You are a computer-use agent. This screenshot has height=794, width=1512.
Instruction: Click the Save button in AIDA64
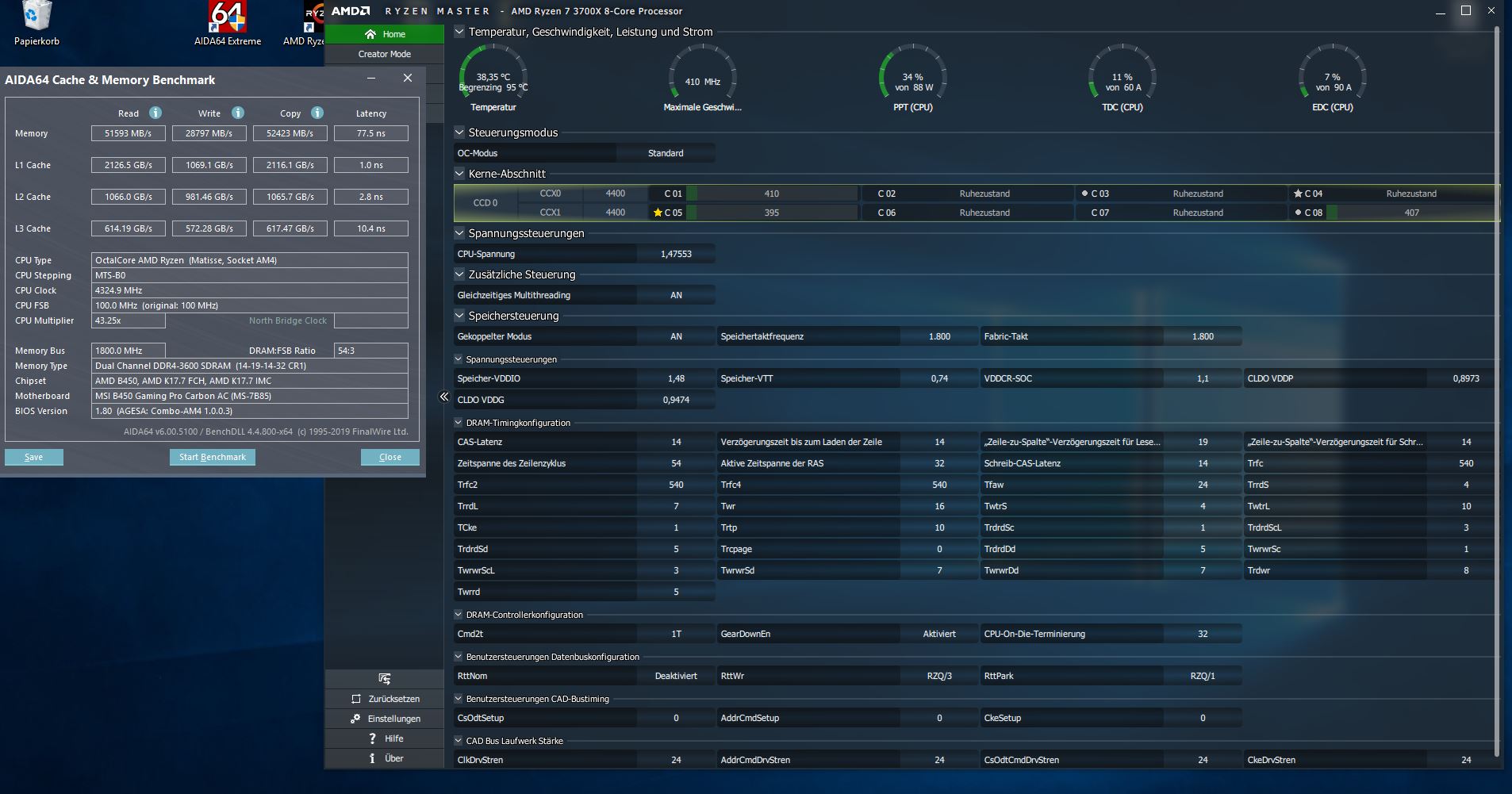click(34, 457)
